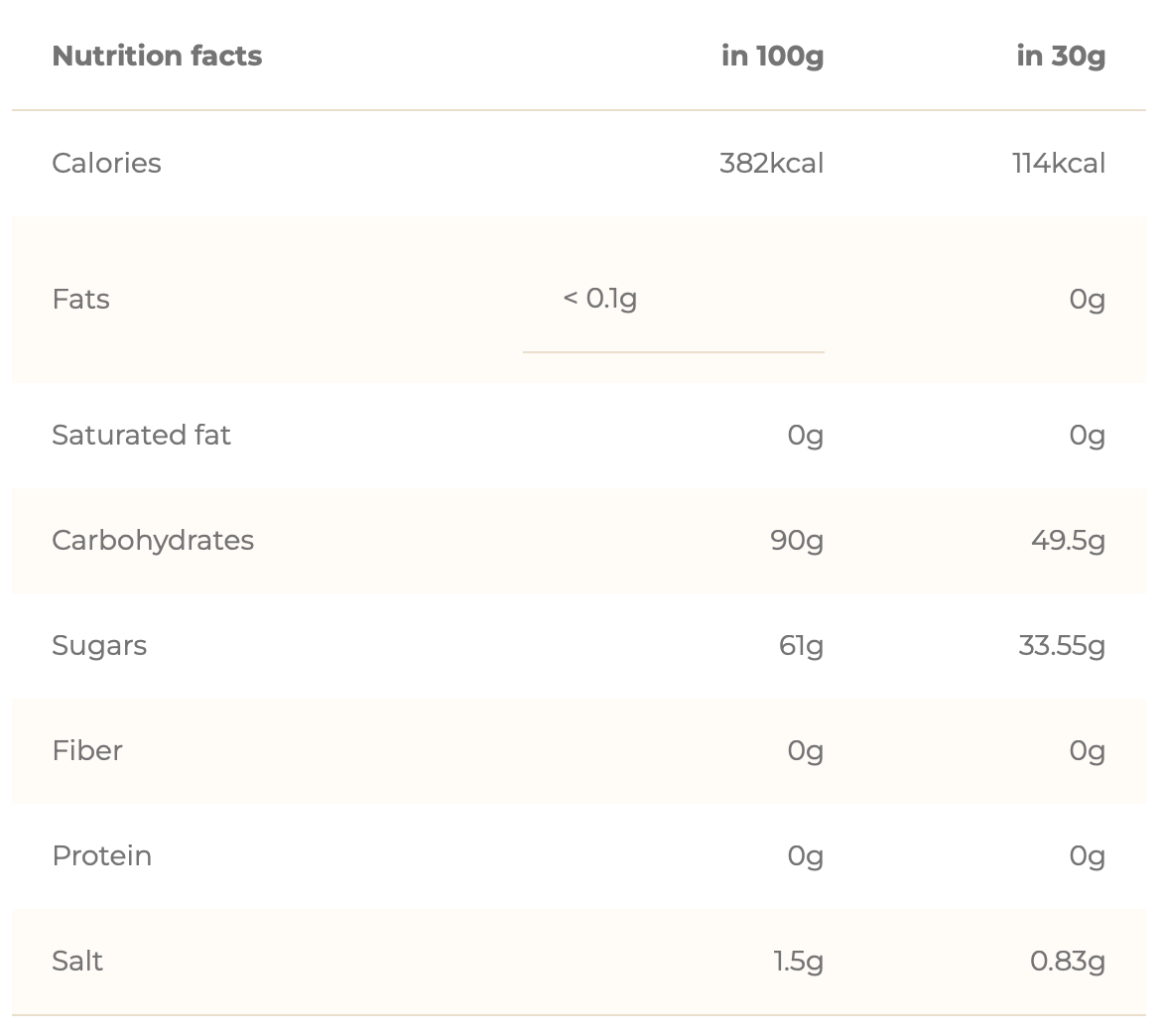Viewport: 1161px width, 1036px height.
Task: Click the 33.55g sugars value
Action: pos(1061,645)
